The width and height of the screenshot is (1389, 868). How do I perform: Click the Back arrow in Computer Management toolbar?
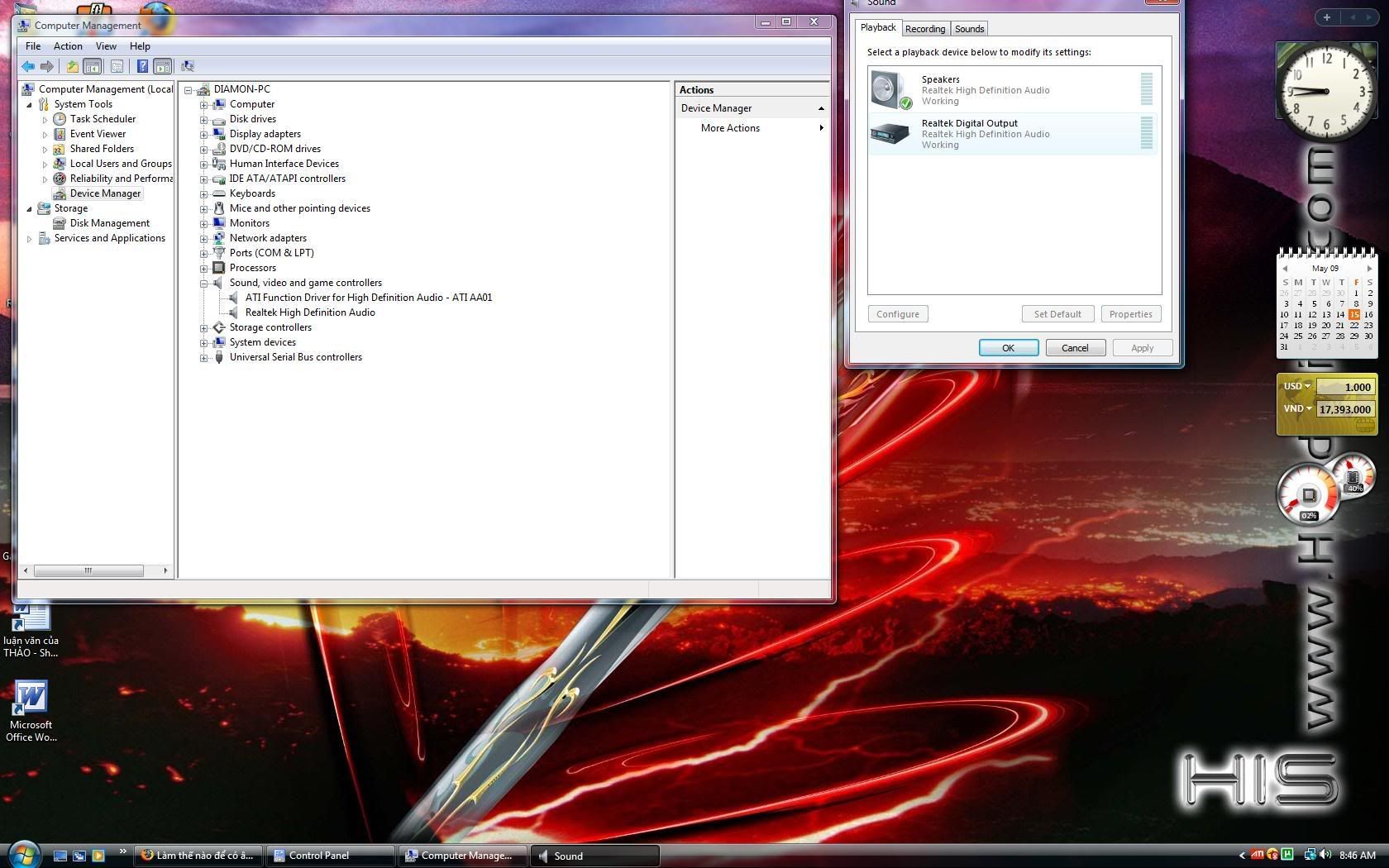point(28,66)
